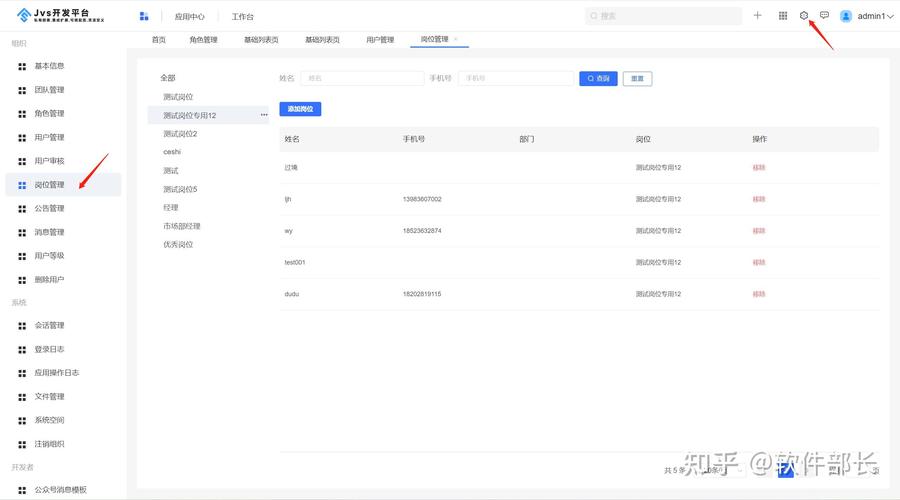This screenshot has width=900, height=500.
Task: Select 全部 in the position list
Action: tap(168, 78)
